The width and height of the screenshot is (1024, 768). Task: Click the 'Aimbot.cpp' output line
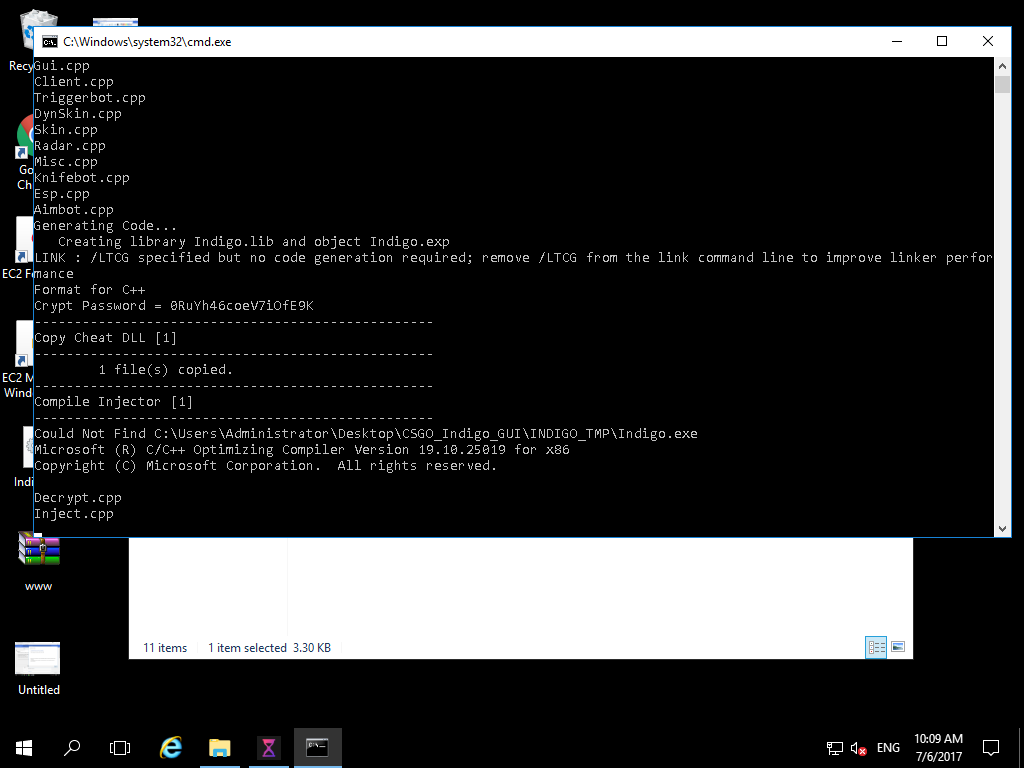pyautogui.click(x=74, y=210)
